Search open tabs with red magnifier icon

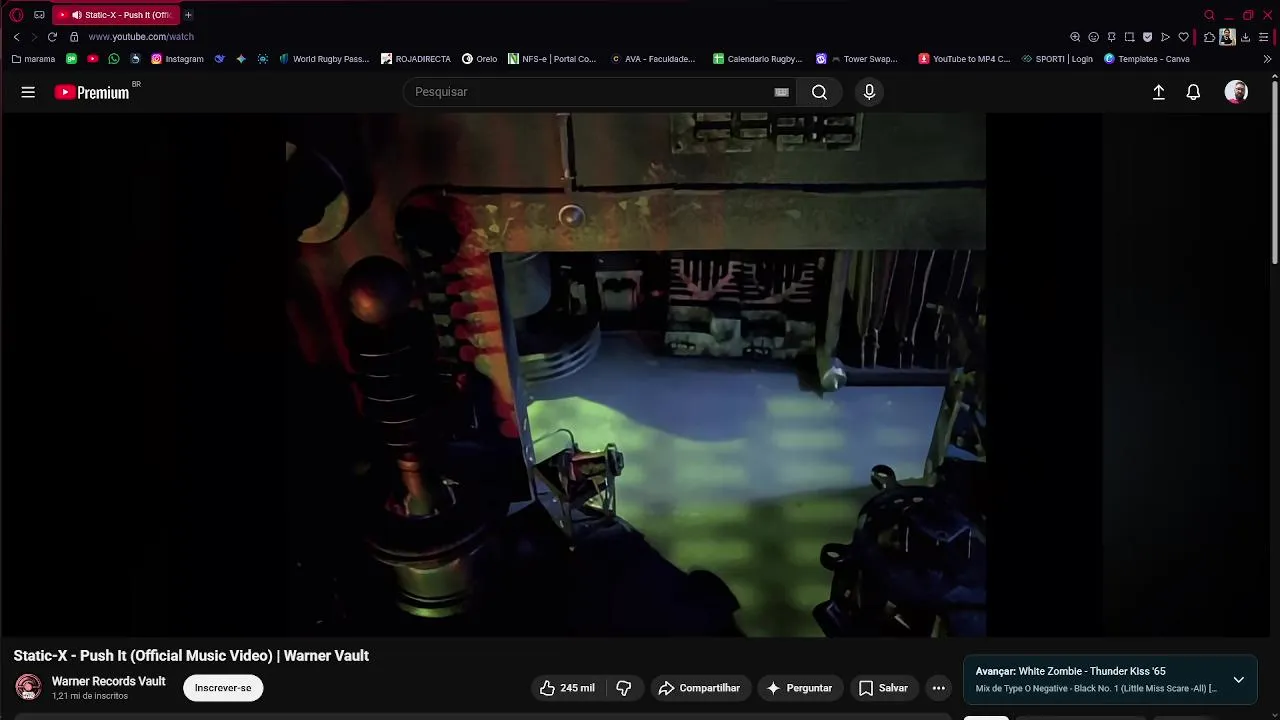1209,15
